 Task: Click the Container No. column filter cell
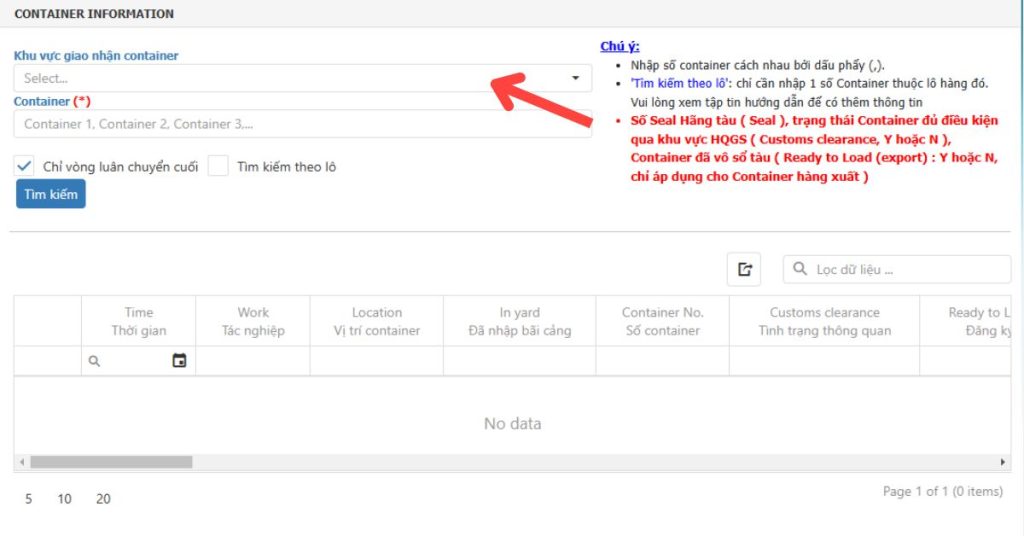[662, 361]
